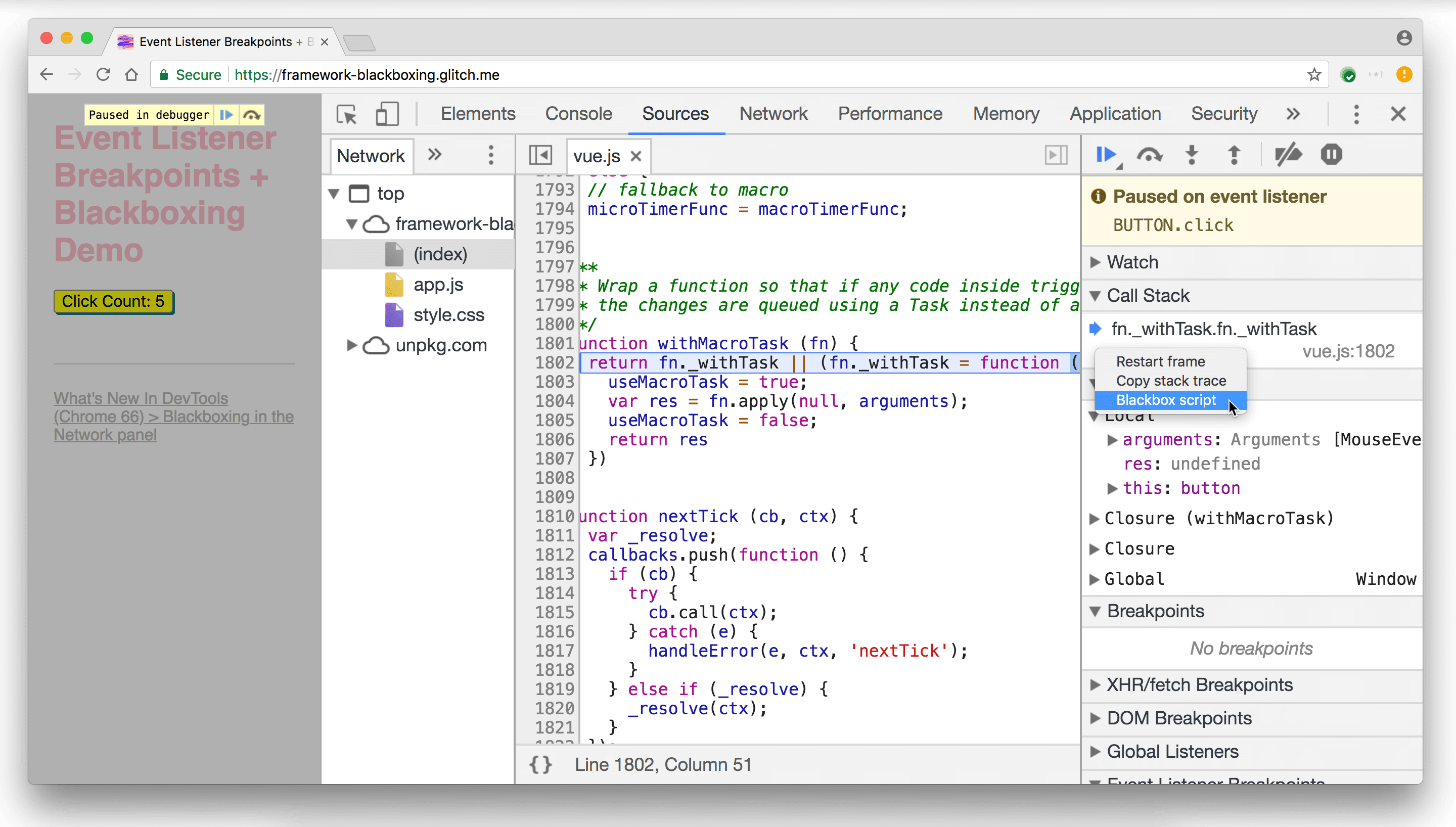Switch to the Sources panel tab
This screenshot has width=1456, height=827.
click(x=676, y=113)
